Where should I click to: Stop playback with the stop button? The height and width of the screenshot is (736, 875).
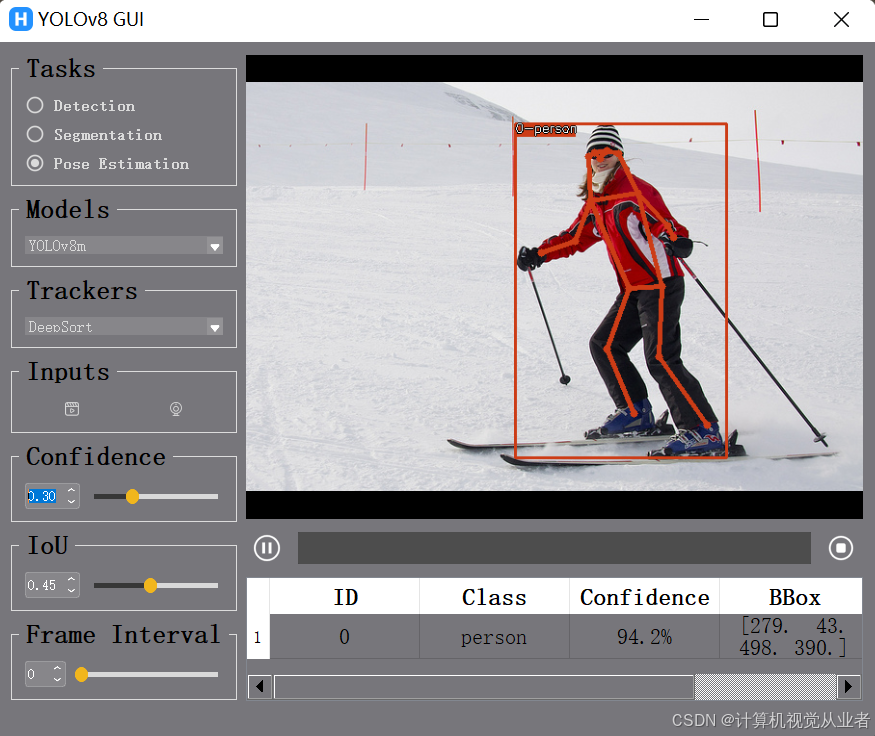click(x=841, y=548)
